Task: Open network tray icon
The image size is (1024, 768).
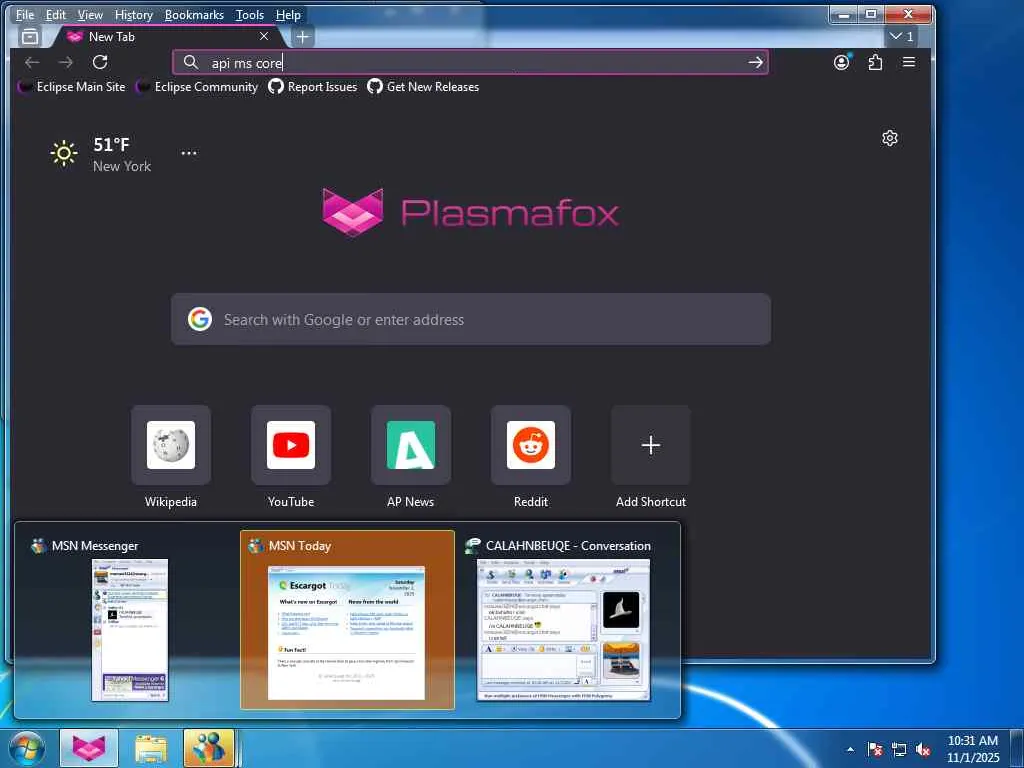Action: pyautogui.click(x=899, y=749)
